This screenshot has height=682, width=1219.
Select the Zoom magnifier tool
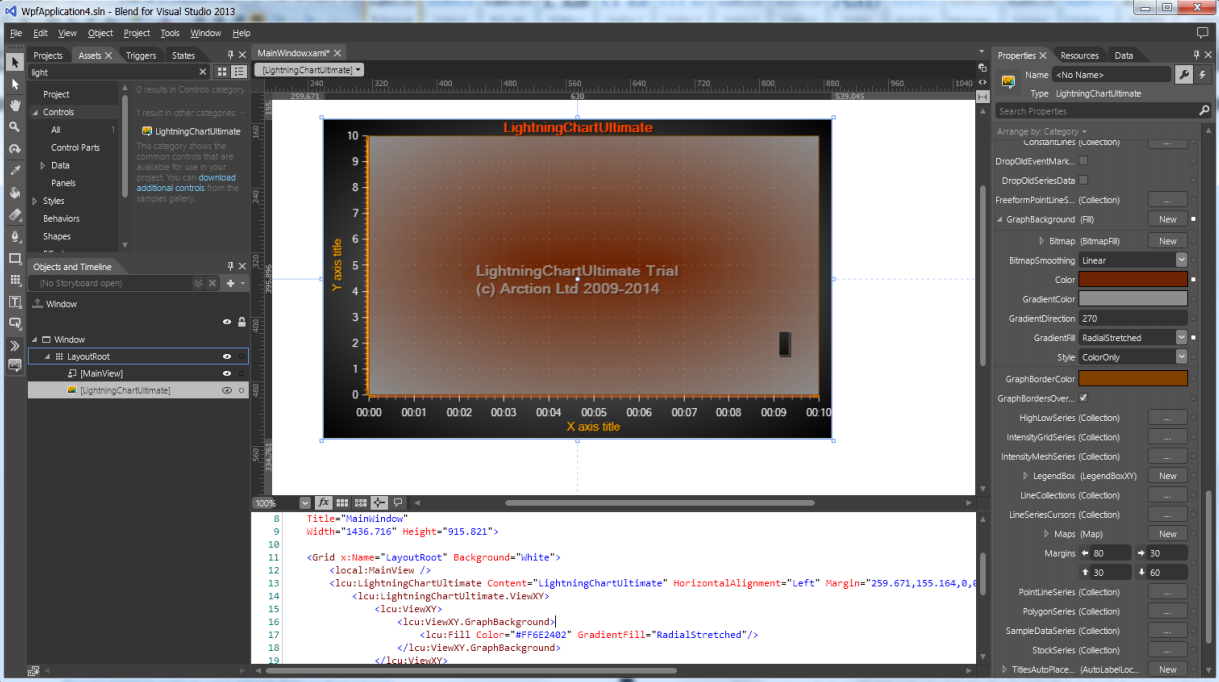(x=14, y=127)
